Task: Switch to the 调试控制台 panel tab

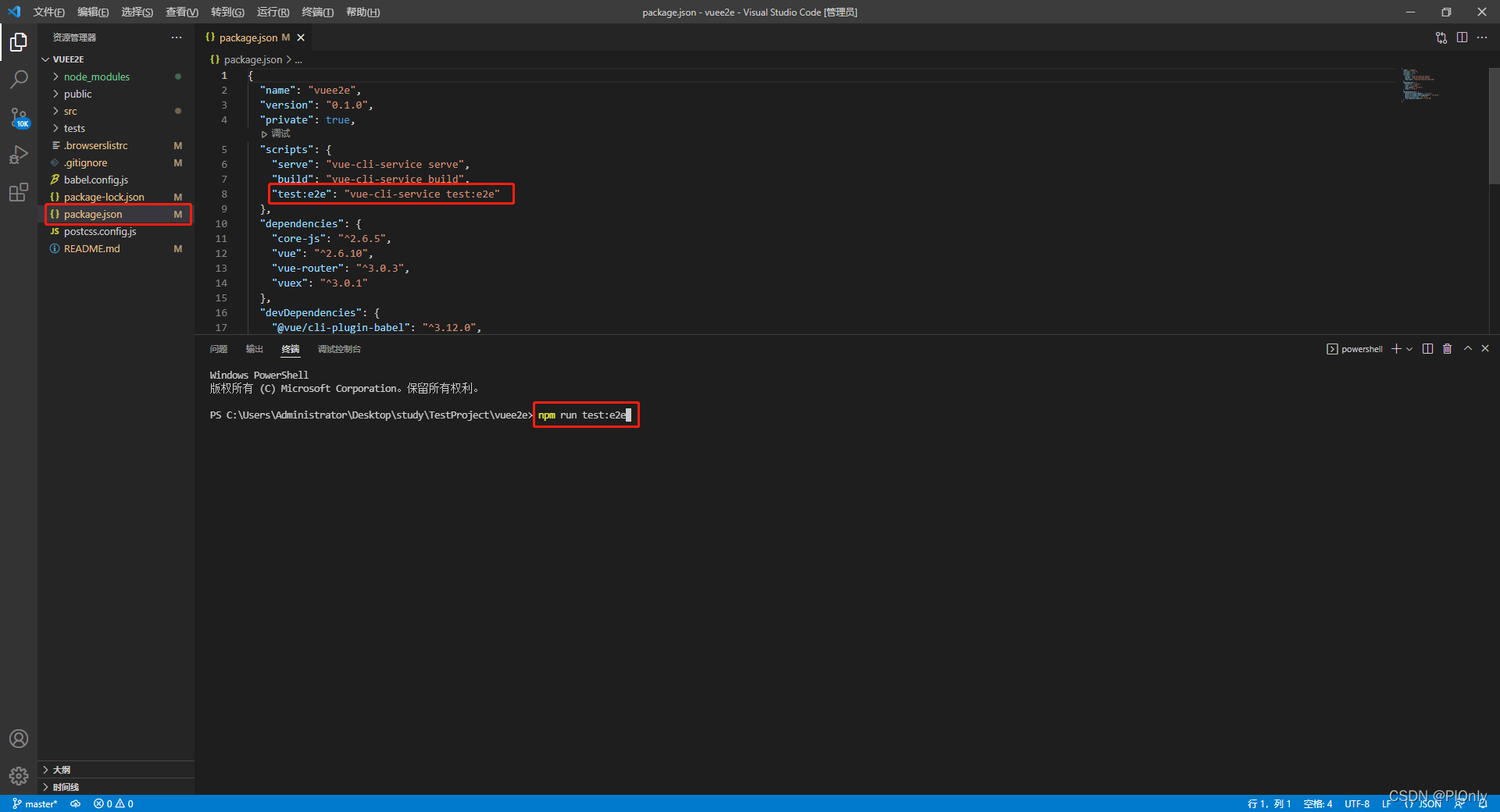Action: tap(339, 349)
